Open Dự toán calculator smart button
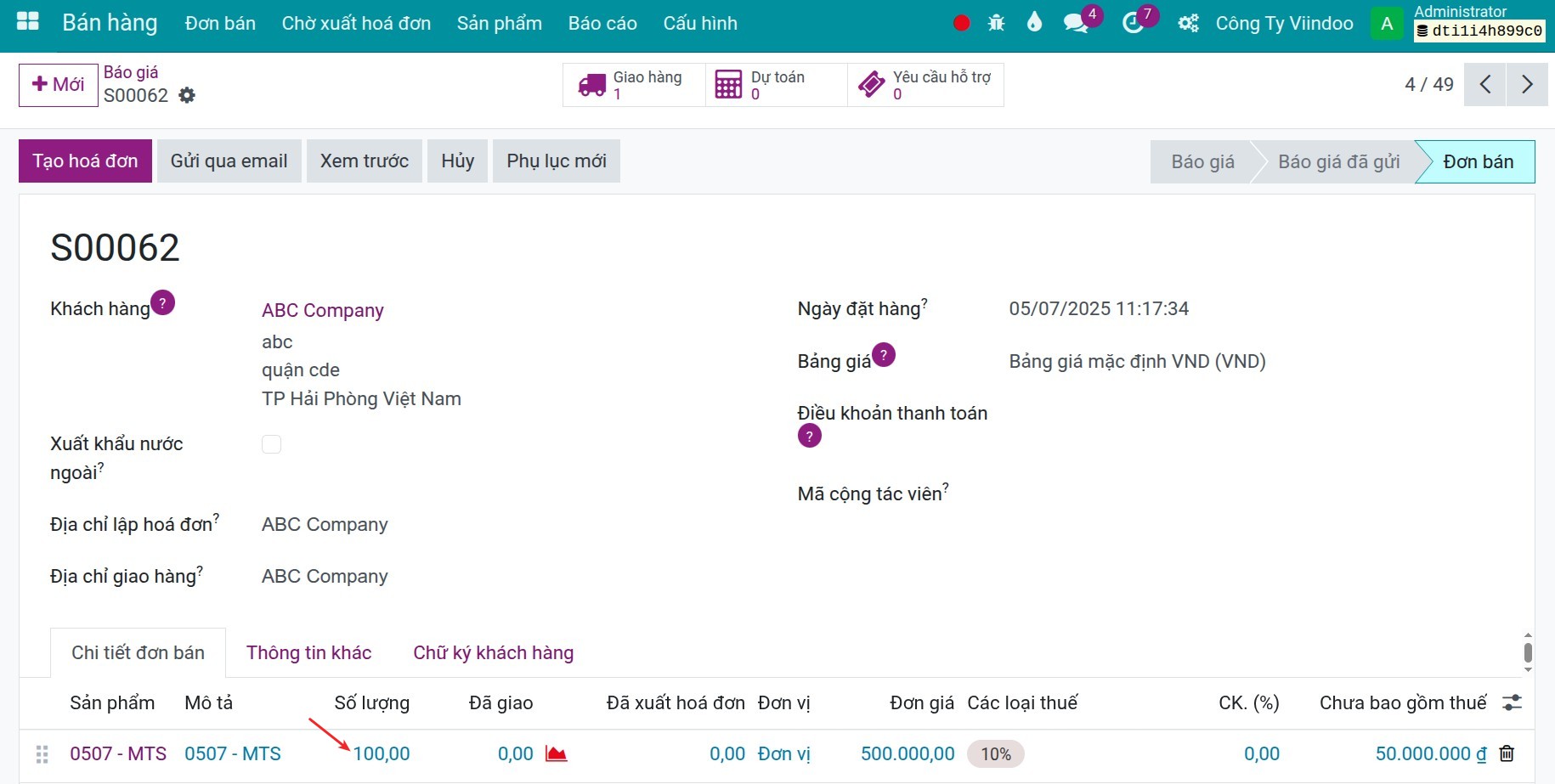This screenshot has height=784, width=1555. click(776, 85)
